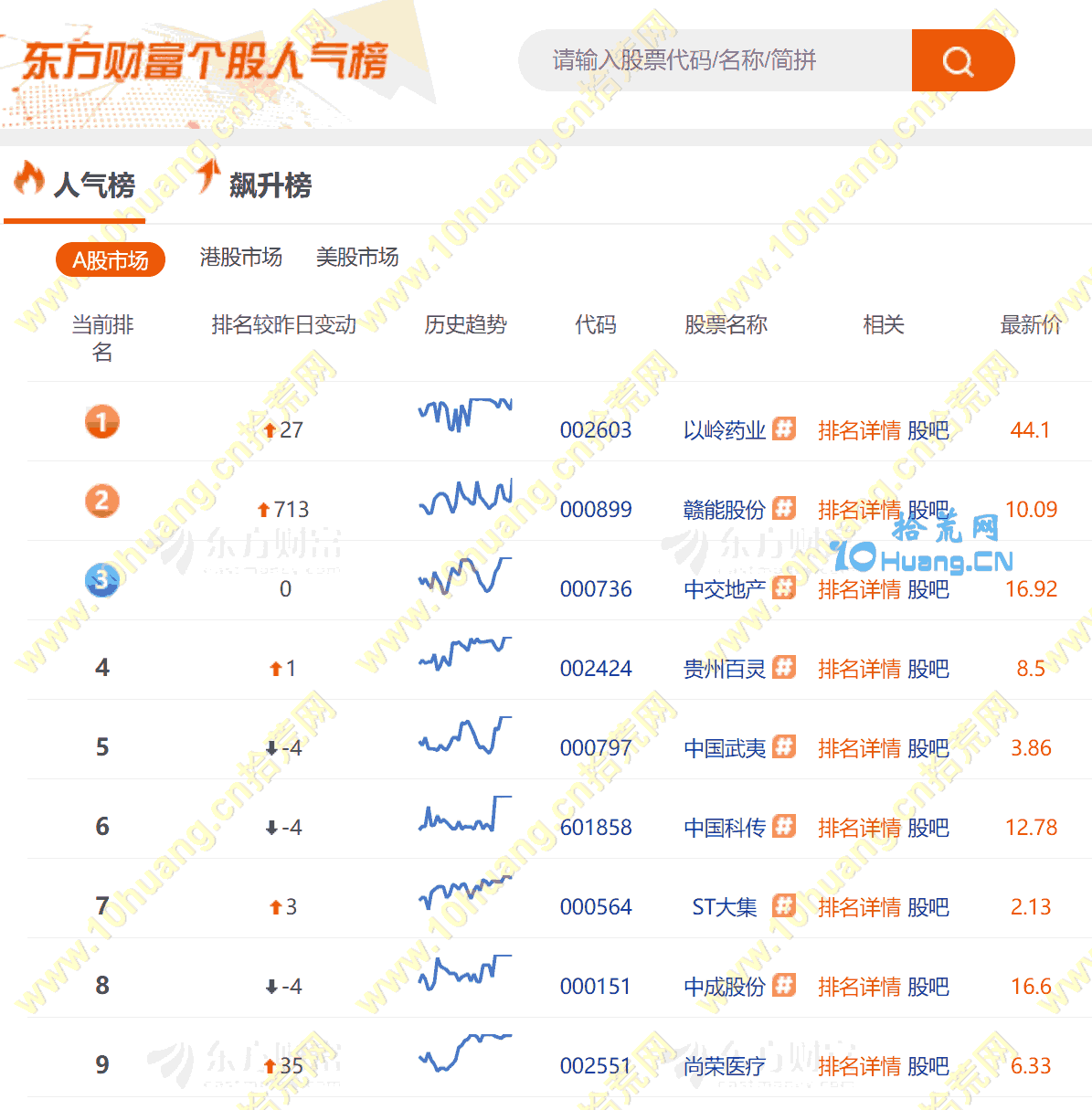Select the A股市场 market tab
Viewport: 1092px width, 1110px height.
coord(111,260)
